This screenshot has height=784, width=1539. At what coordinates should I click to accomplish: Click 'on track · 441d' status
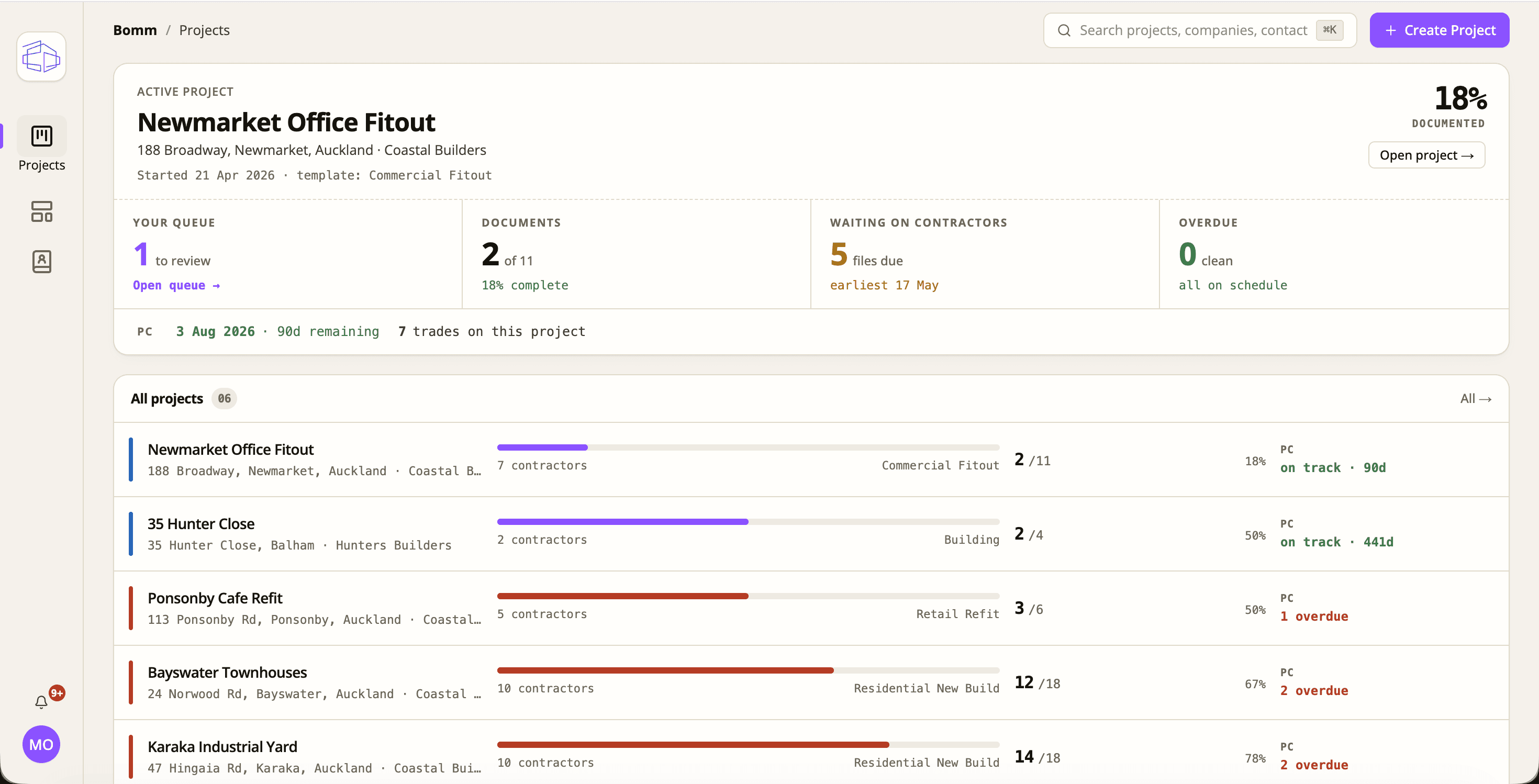coord(1336,542)
